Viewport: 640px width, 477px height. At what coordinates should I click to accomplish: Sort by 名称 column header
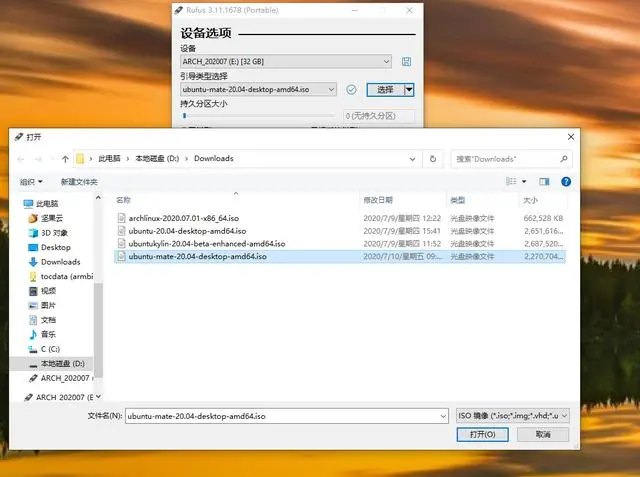(x=123, y=200)
